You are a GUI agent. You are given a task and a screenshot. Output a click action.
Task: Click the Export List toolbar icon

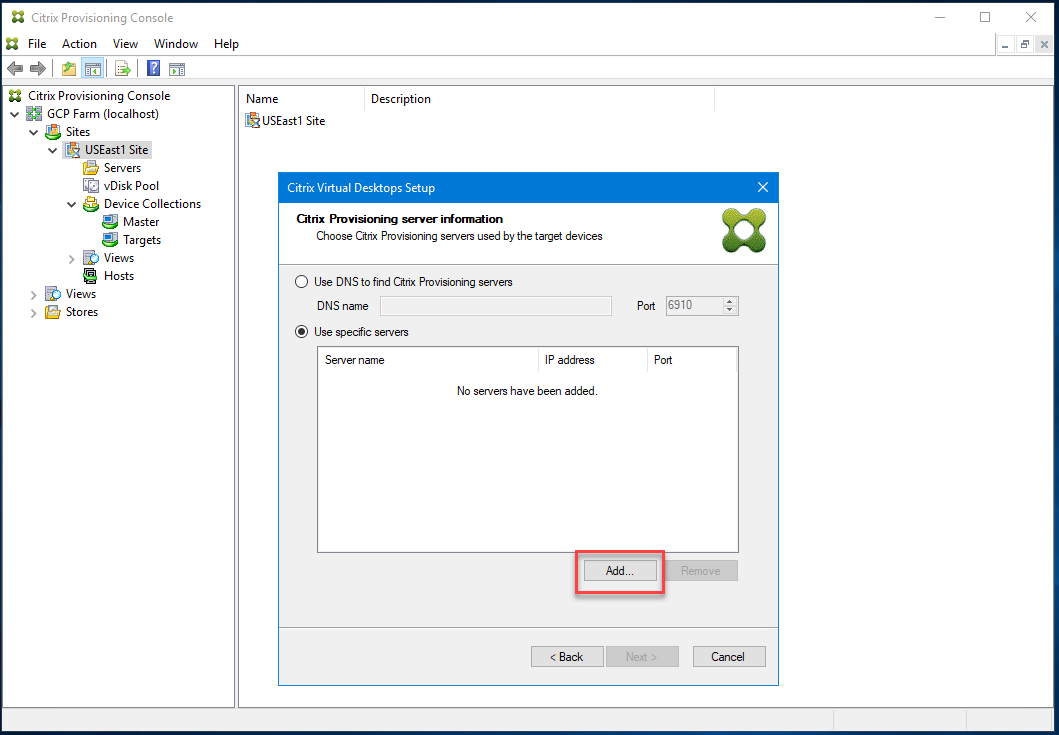pyautogui.click(x=122, y=68)
